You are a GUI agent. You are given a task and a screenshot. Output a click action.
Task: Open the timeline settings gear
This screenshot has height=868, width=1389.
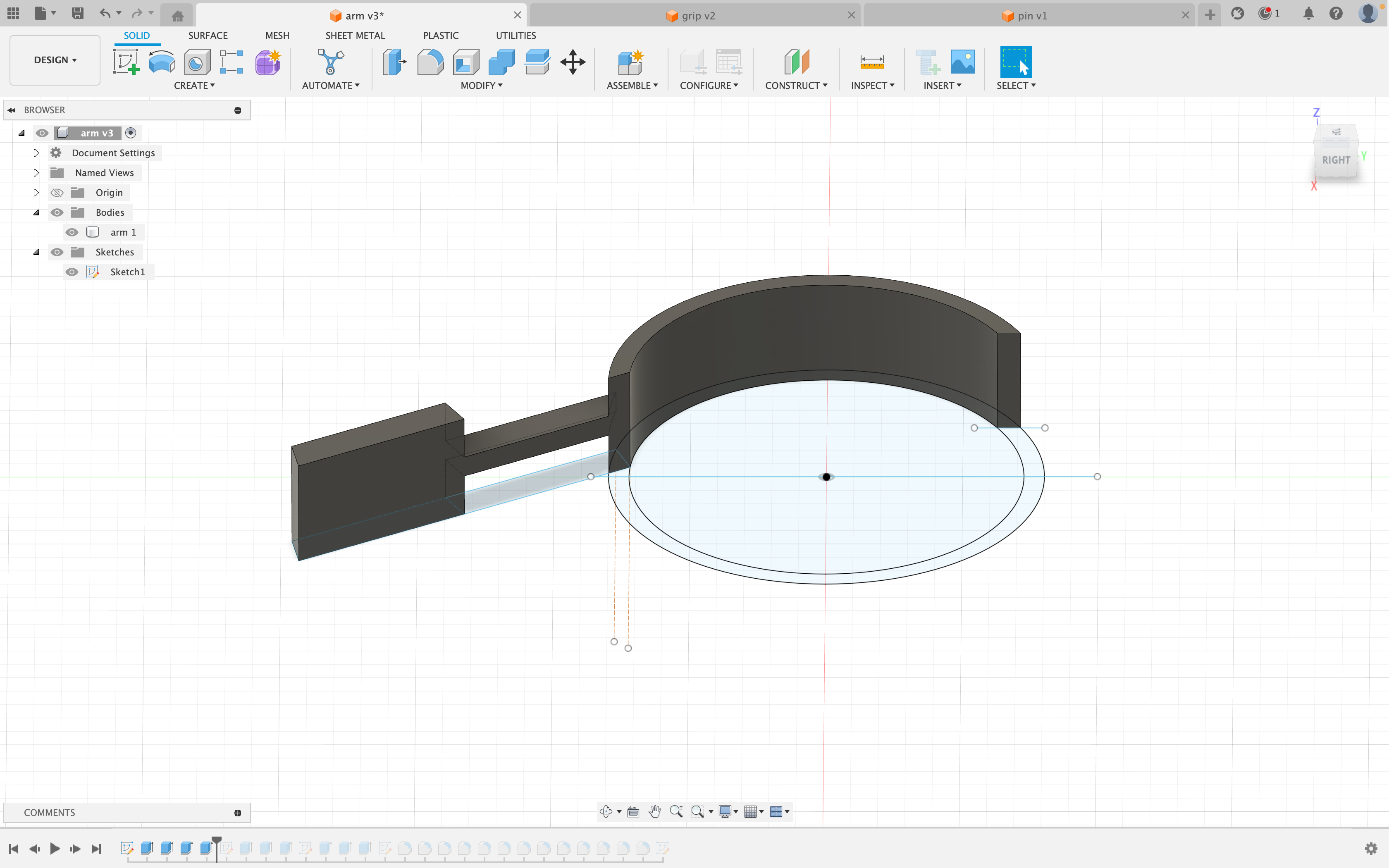point(1371,849)
